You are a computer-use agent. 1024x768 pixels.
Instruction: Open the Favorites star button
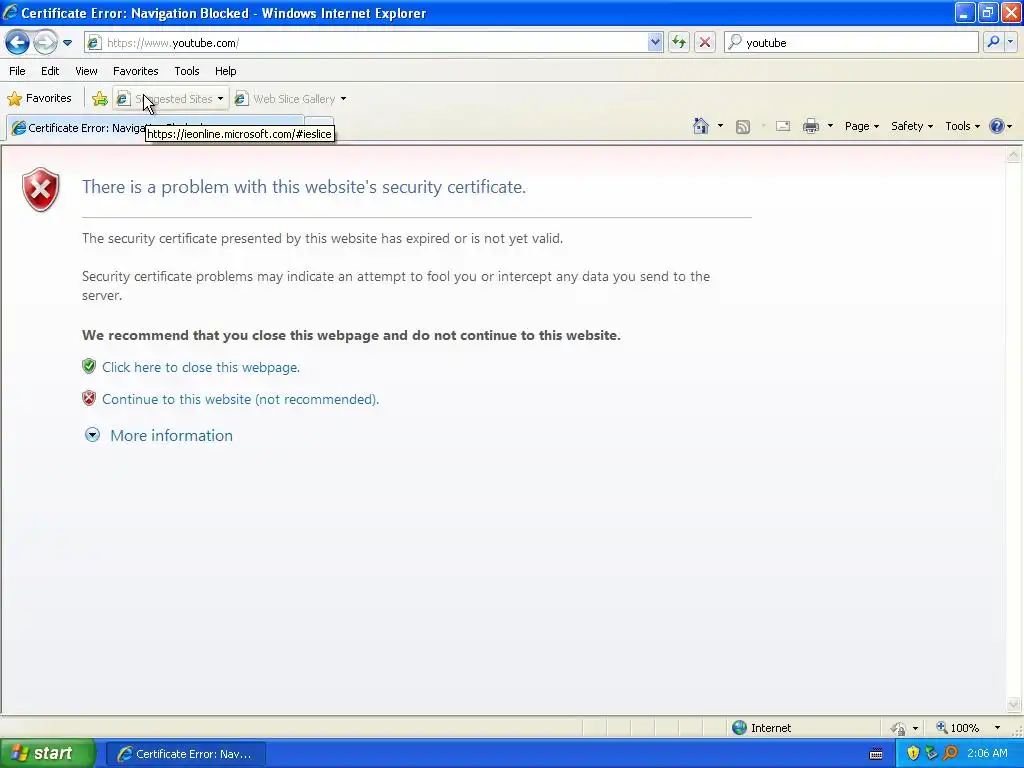pos(39,99)
